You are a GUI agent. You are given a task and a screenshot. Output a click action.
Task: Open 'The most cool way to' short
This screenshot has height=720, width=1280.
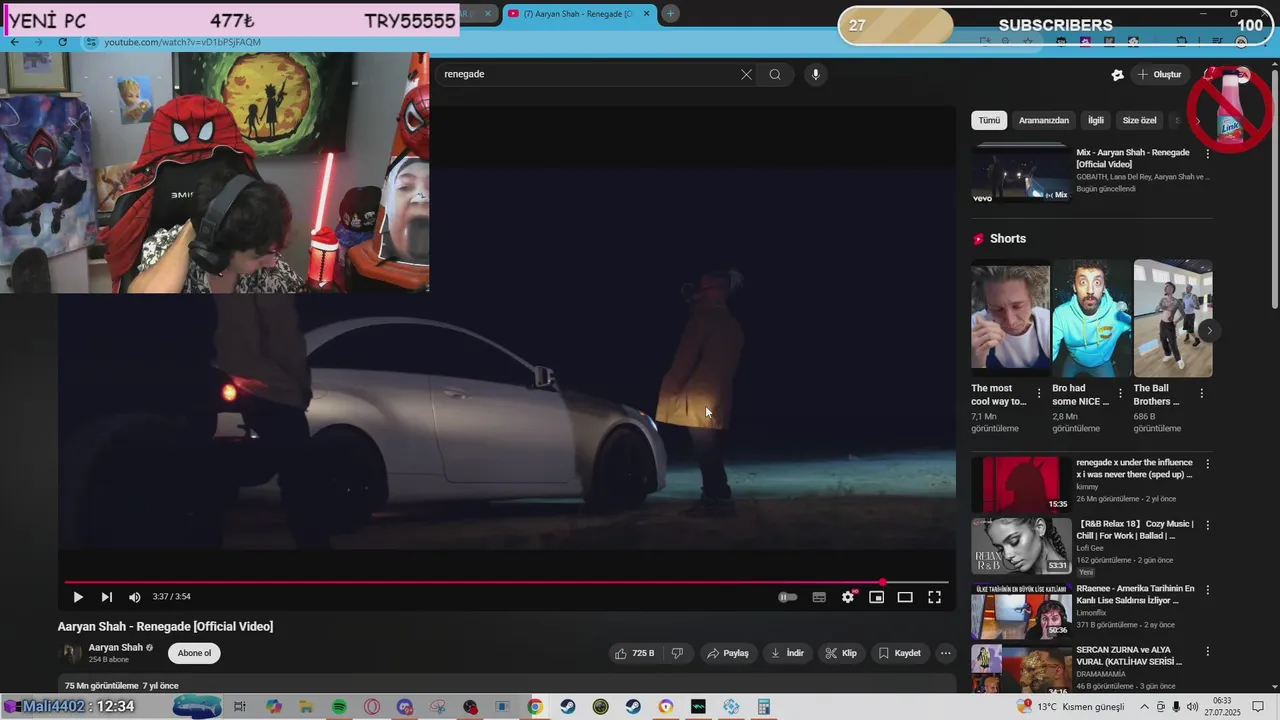click(1010, 318)
